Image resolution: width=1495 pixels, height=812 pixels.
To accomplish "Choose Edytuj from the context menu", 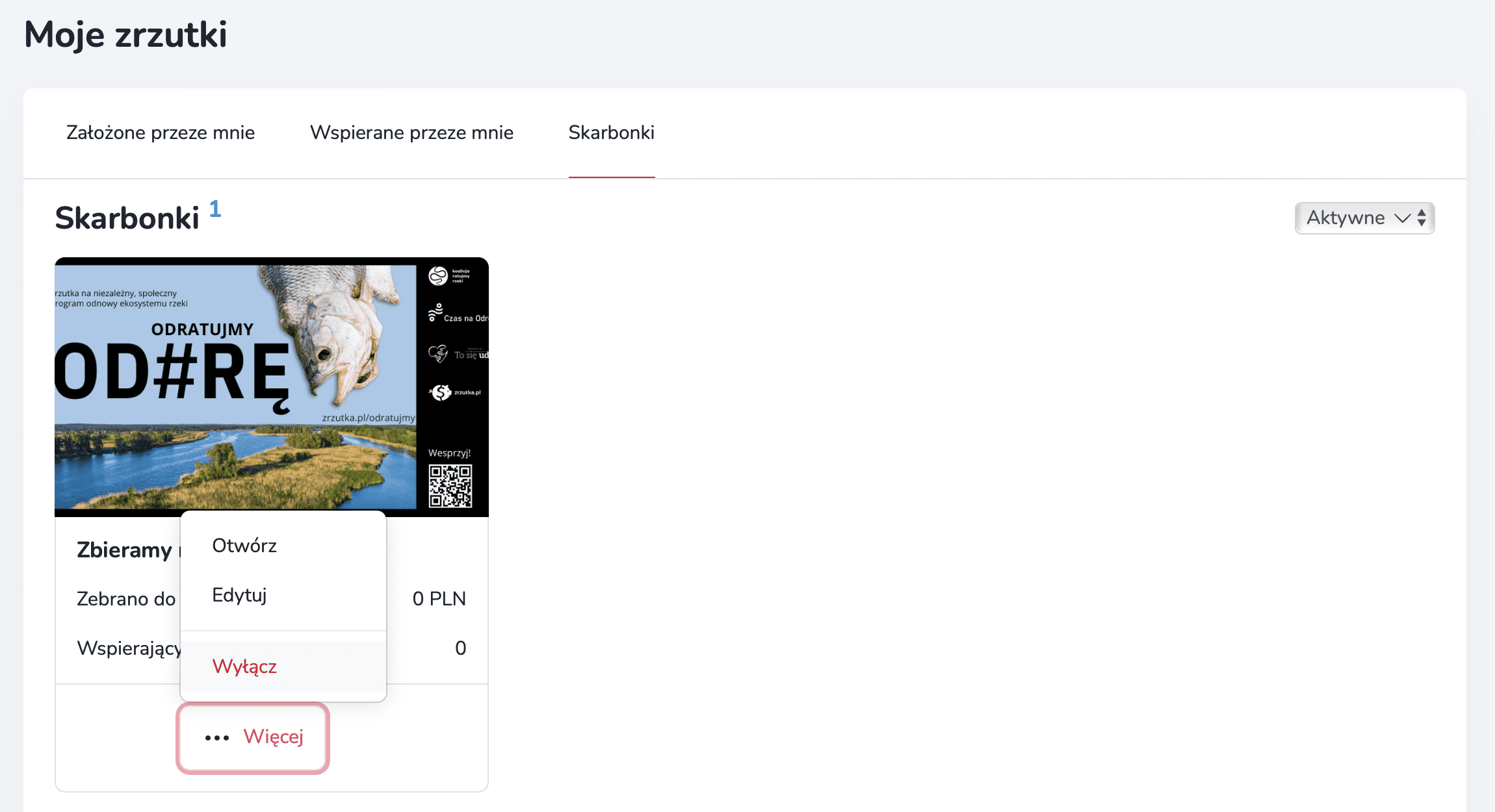I will [283, 595].
